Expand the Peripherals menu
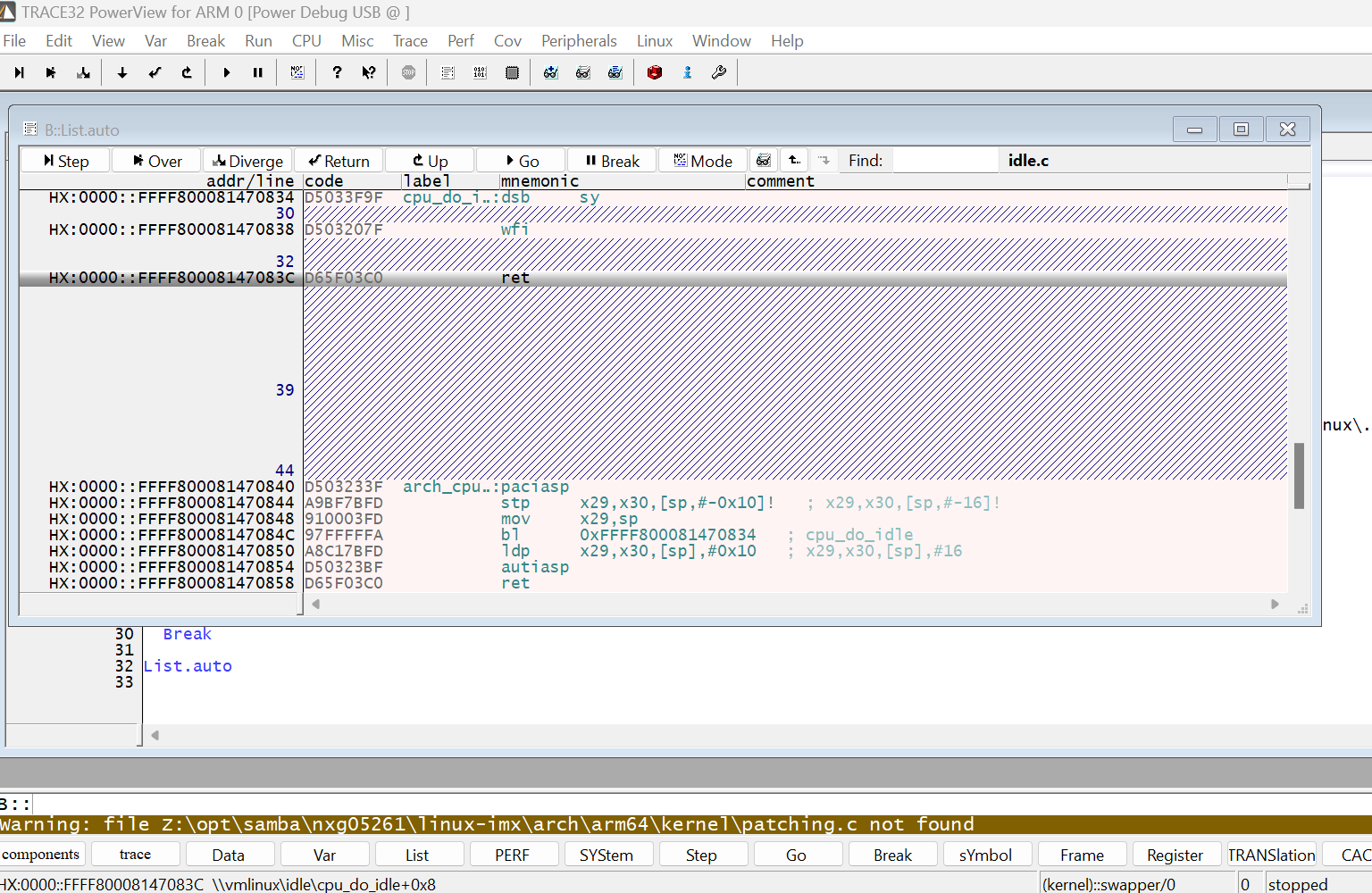 [x=579, y=40]
